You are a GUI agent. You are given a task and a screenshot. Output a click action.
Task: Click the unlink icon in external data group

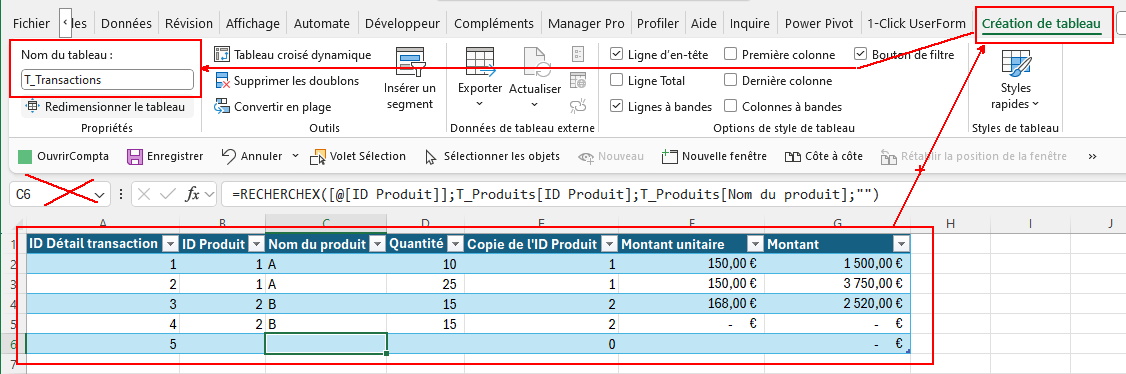(577, 106)
